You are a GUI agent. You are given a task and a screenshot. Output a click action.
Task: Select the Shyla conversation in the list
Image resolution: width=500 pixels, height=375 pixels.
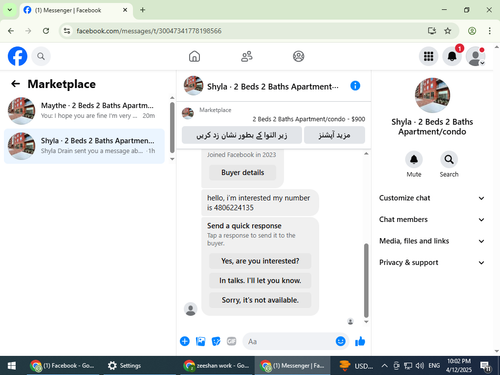84,146
